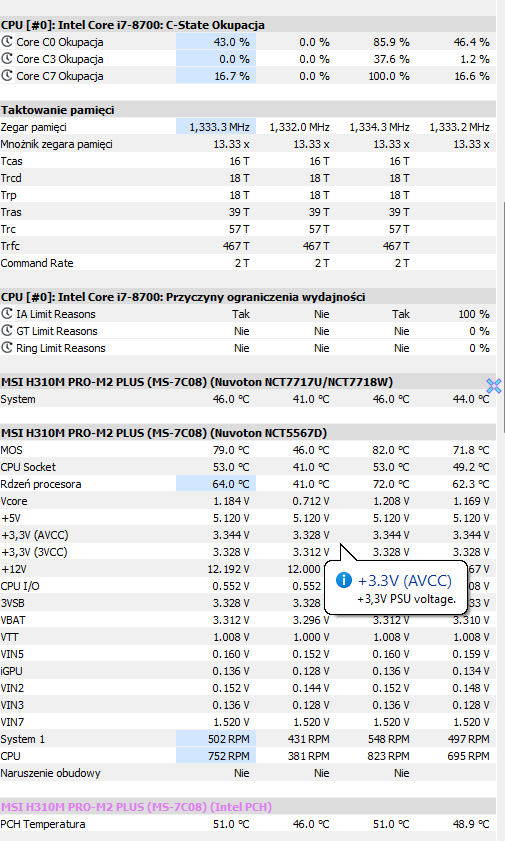The width and height of the screenshot is (505, 841).
Task: Select the VIN7 voltage row
Action: pos(248,721)
